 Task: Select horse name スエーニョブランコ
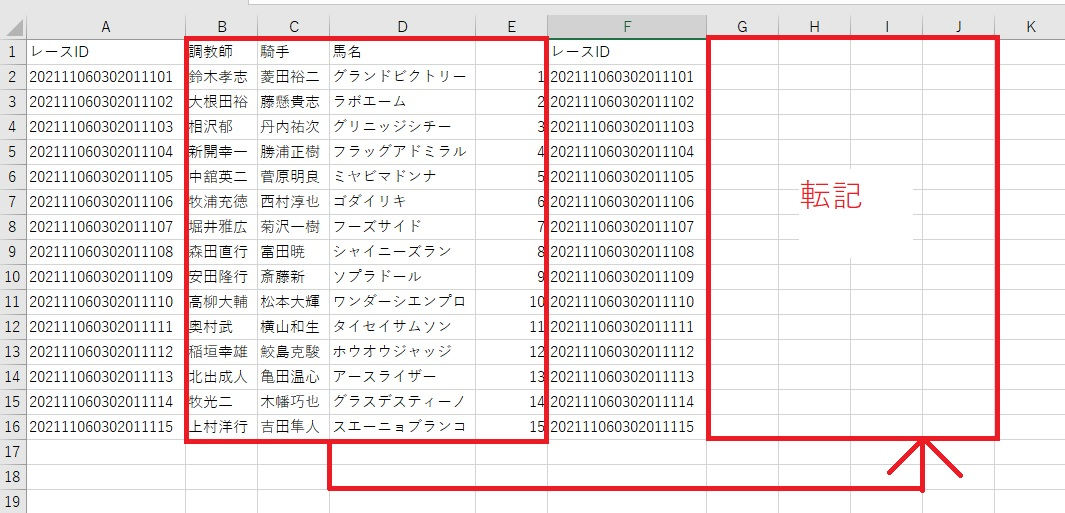click(403, 427)
